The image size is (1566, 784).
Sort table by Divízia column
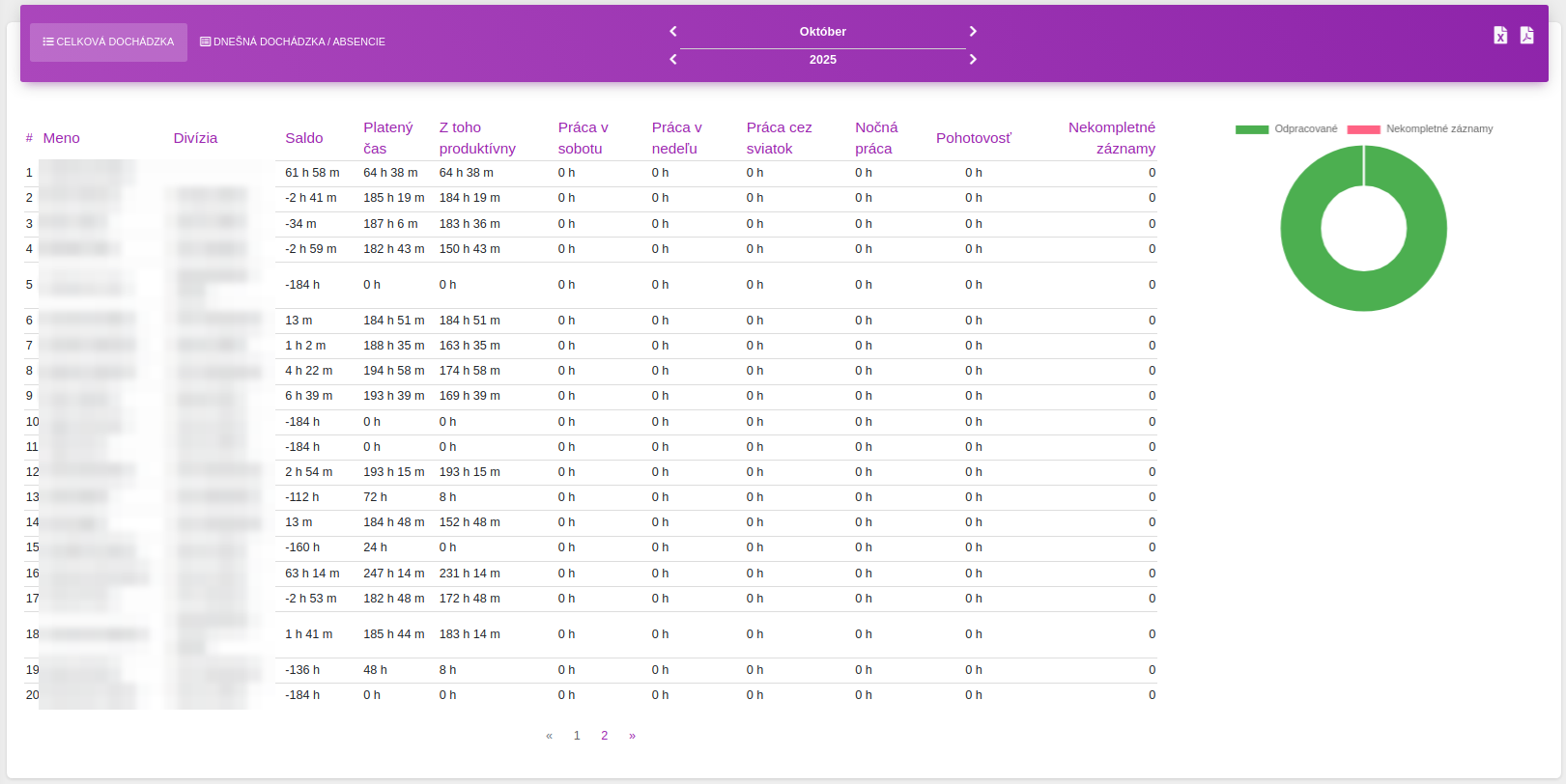195,138
